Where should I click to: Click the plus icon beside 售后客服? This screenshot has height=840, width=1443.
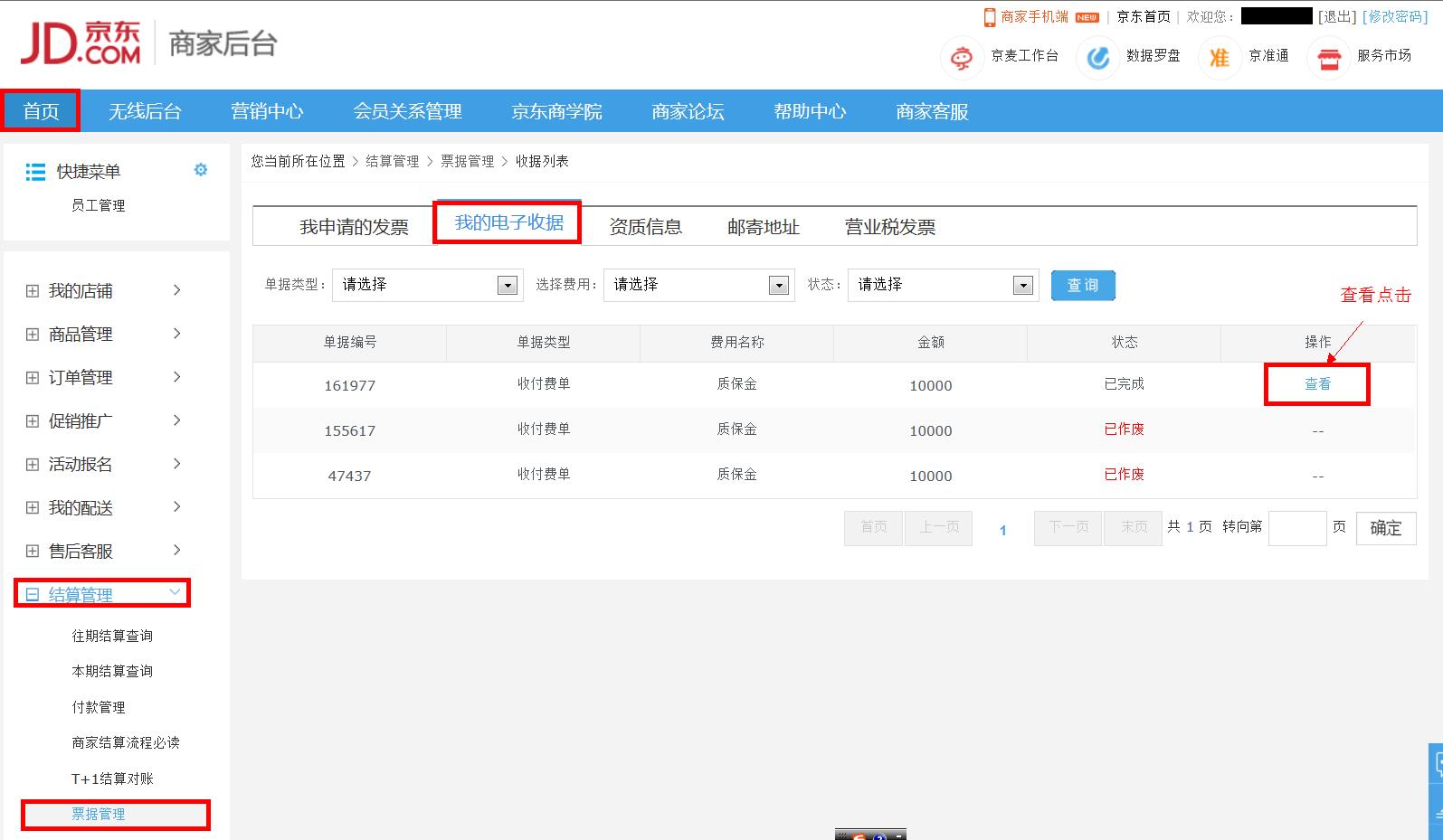coord(33,552)
